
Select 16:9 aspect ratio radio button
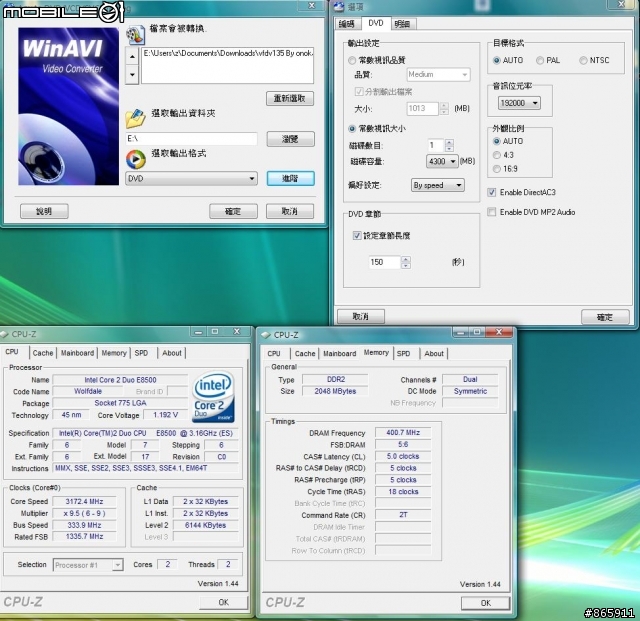click(497, 169)
